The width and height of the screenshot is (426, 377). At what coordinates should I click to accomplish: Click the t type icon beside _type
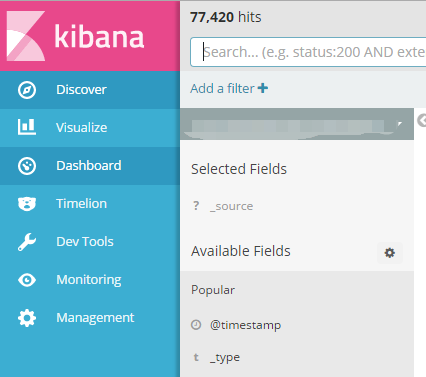(x=196, y=357)
